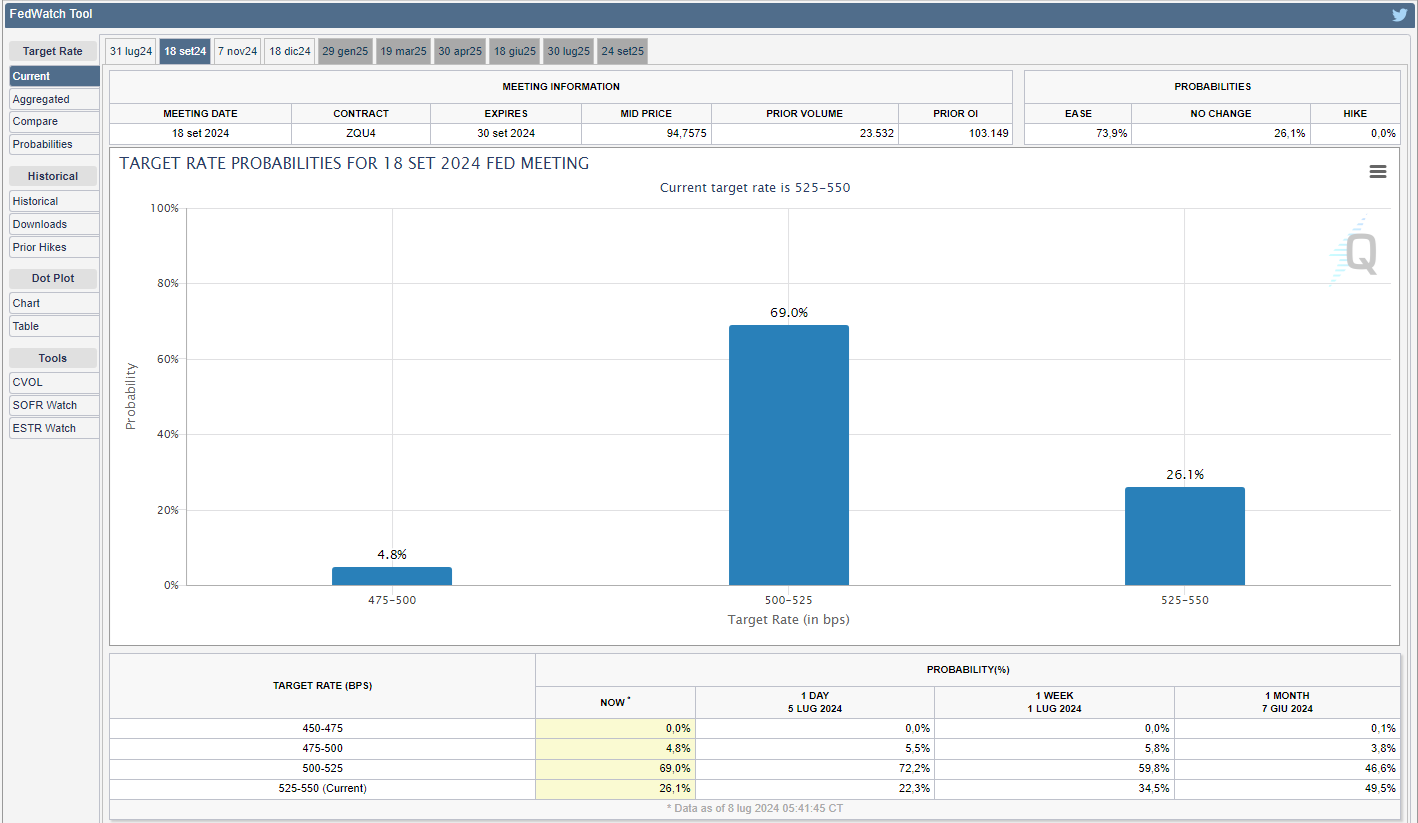
Task: Open the Historical data view
Action: 54,201
